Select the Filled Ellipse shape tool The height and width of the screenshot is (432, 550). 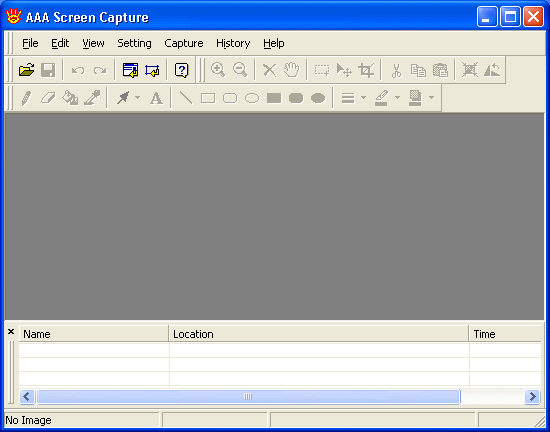pyautogui.click(x=318, y=98)
